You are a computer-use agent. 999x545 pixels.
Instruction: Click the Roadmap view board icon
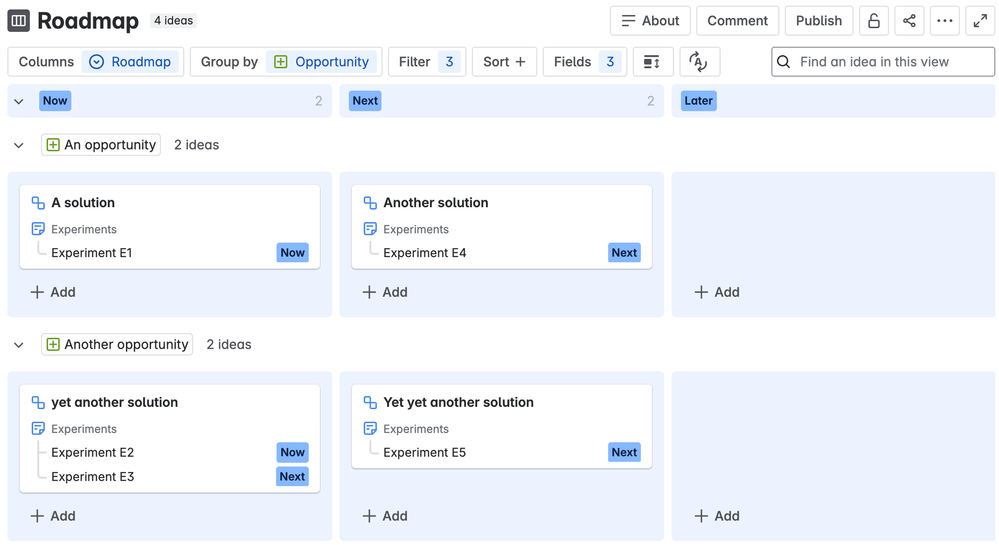point(19,21)
